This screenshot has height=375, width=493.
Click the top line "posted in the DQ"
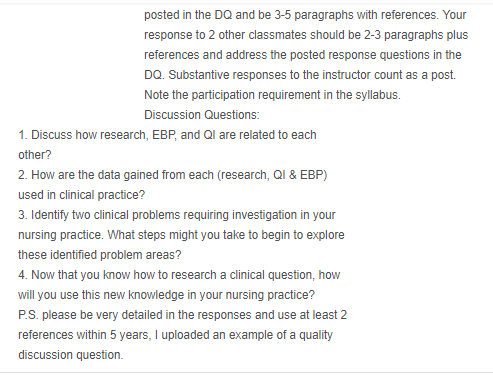point(305,15)
